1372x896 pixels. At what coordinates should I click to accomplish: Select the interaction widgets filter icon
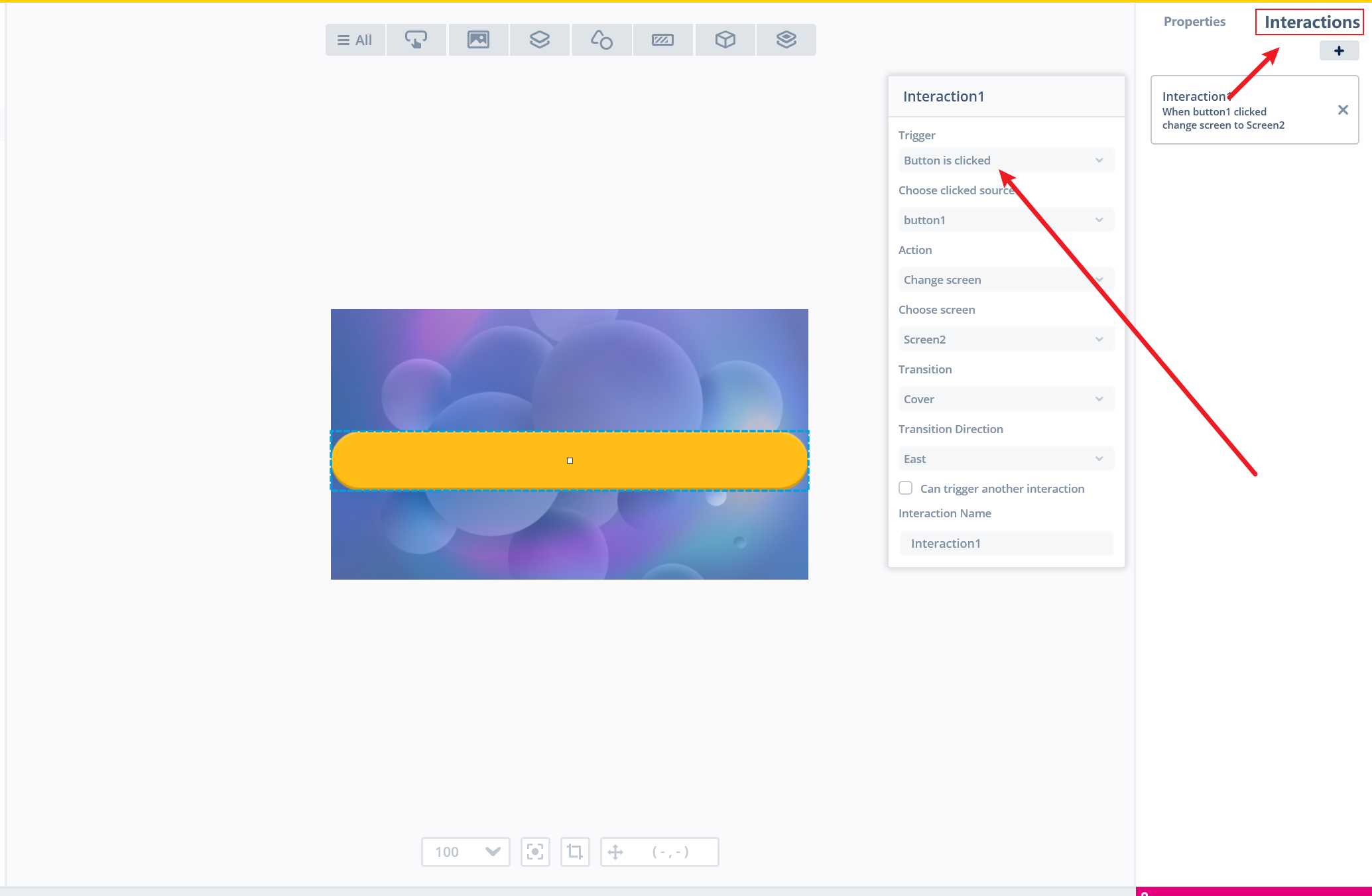point(416,40)
